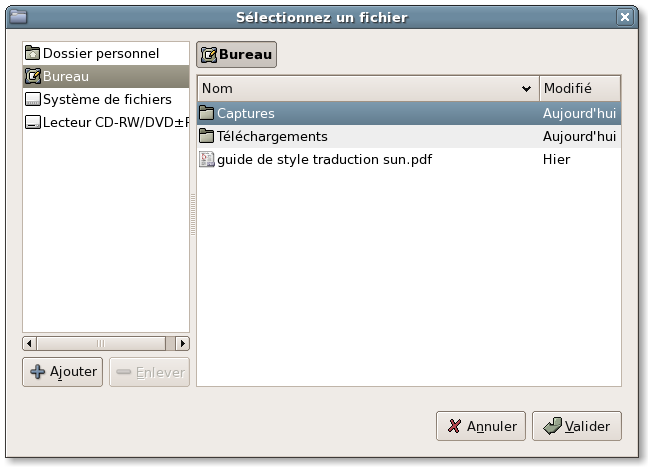Screen dimensions: 648x467
Task: Close the Sélectionnez un fichier dialog
Action: click(x=625, y=17)
